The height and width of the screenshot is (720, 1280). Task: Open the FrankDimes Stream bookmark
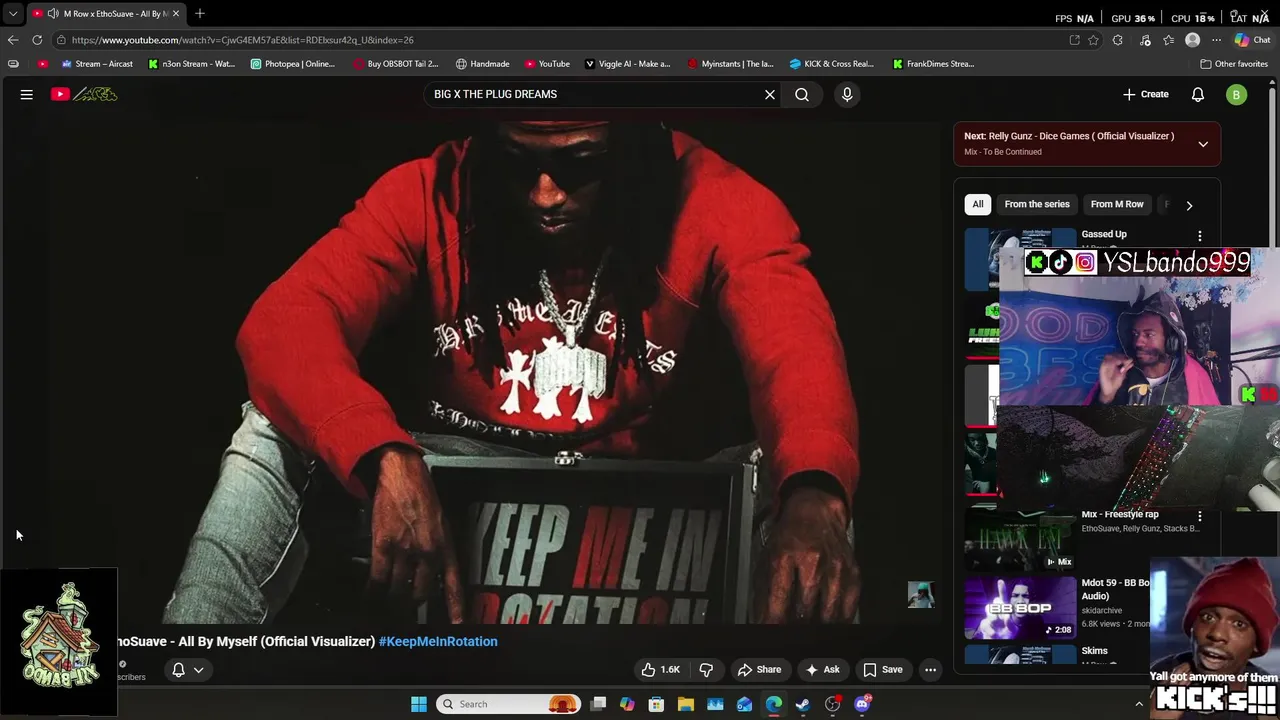(x=933, y=64)
